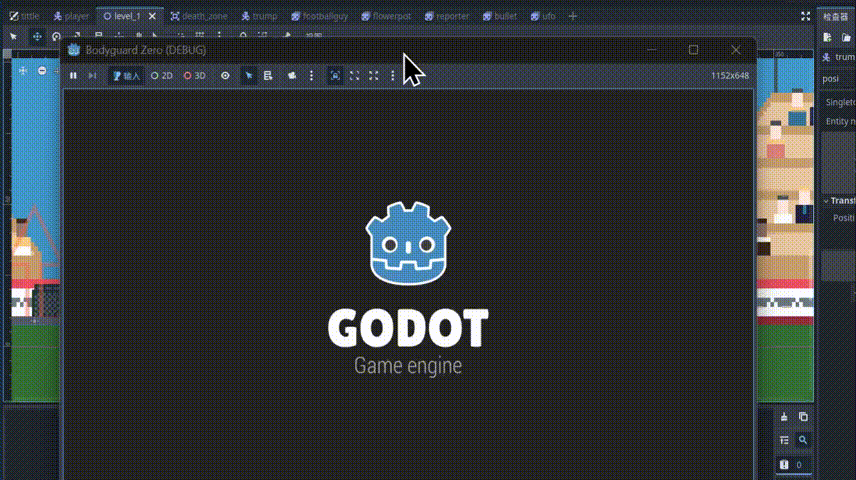Close the level_1 scene tab
The width and height of the screenshot is (856, 480).
[152, 16]
